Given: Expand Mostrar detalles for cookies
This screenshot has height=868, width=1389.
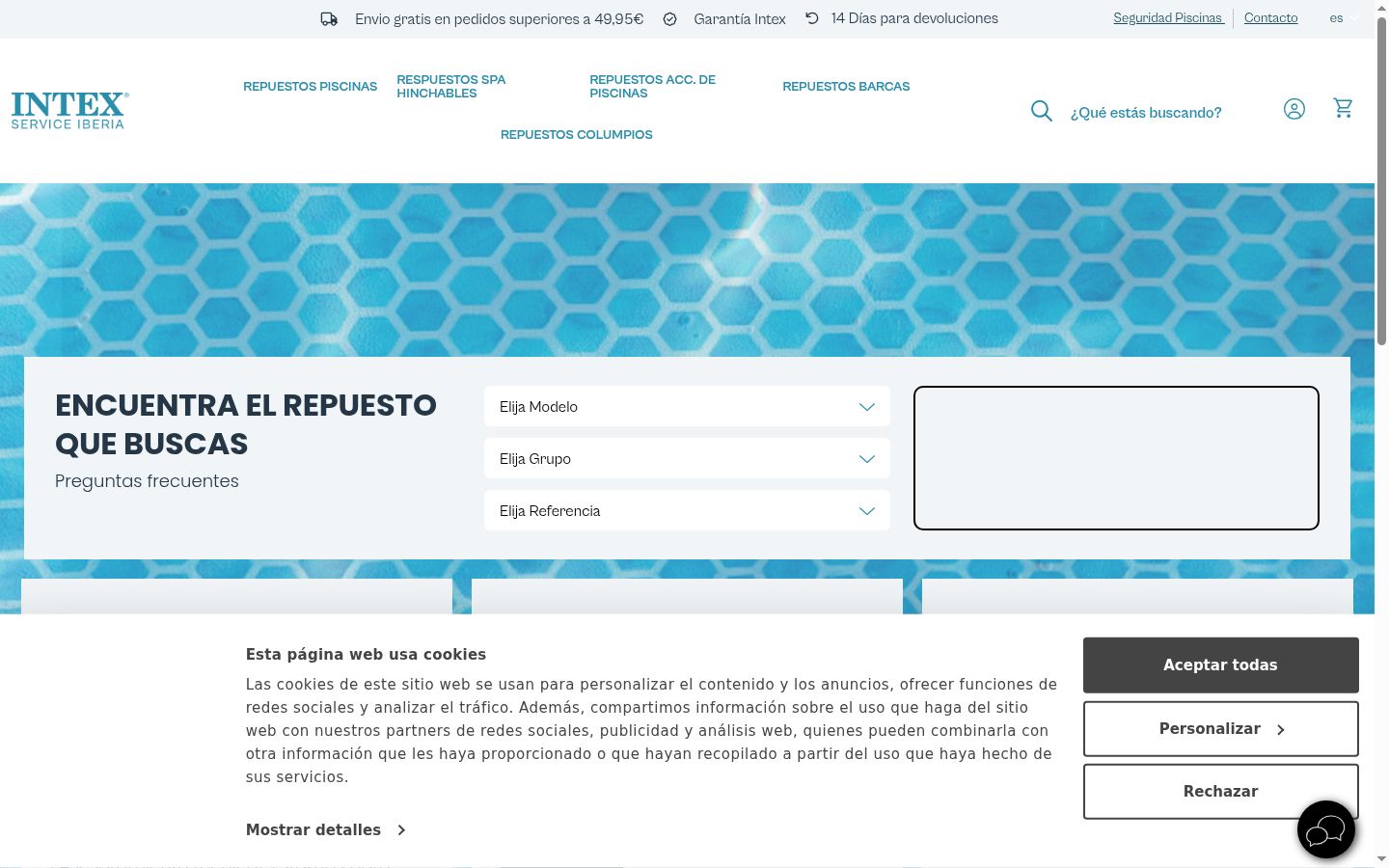Looking at the screenshot, I should [x=326, y=829].
